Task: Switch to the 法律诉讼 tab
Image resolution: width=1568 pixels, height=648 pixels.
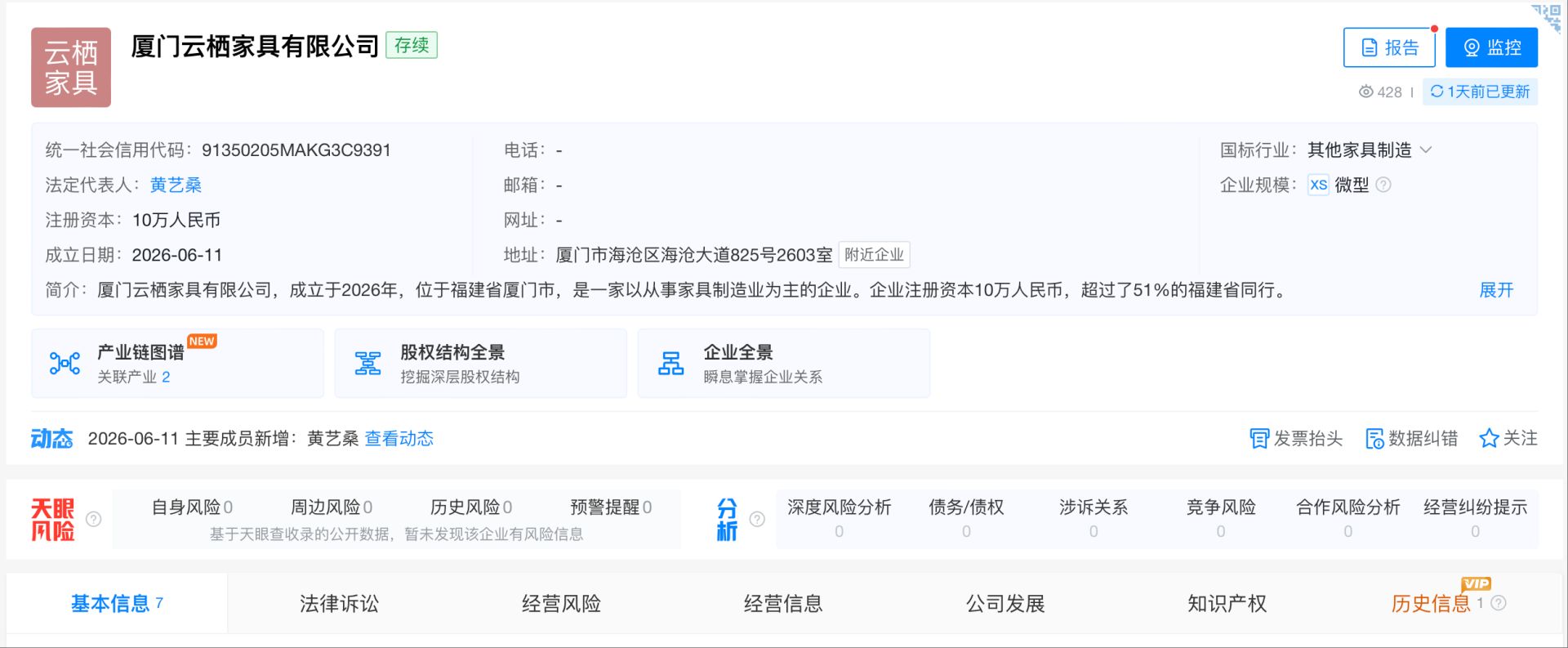Action: (x=339, y=604)
